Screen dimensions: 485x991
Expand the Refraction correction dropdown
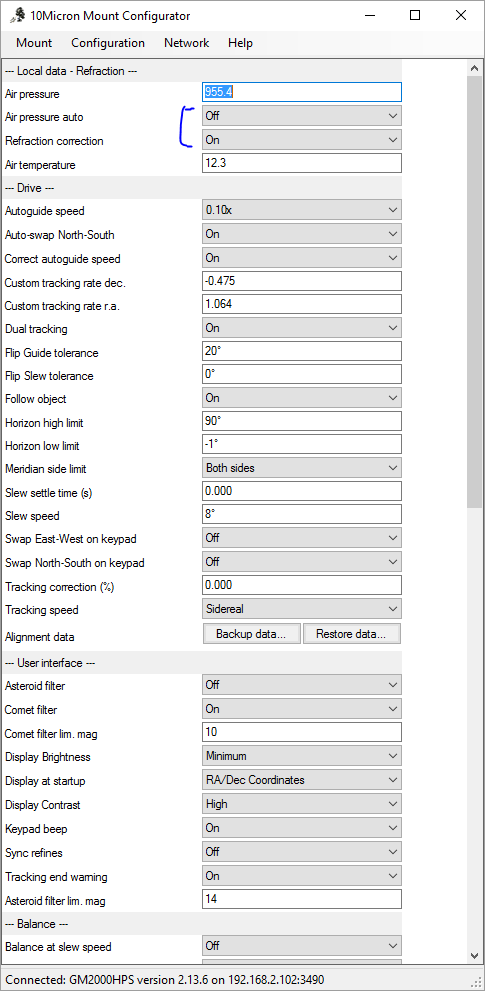point(302,140)
